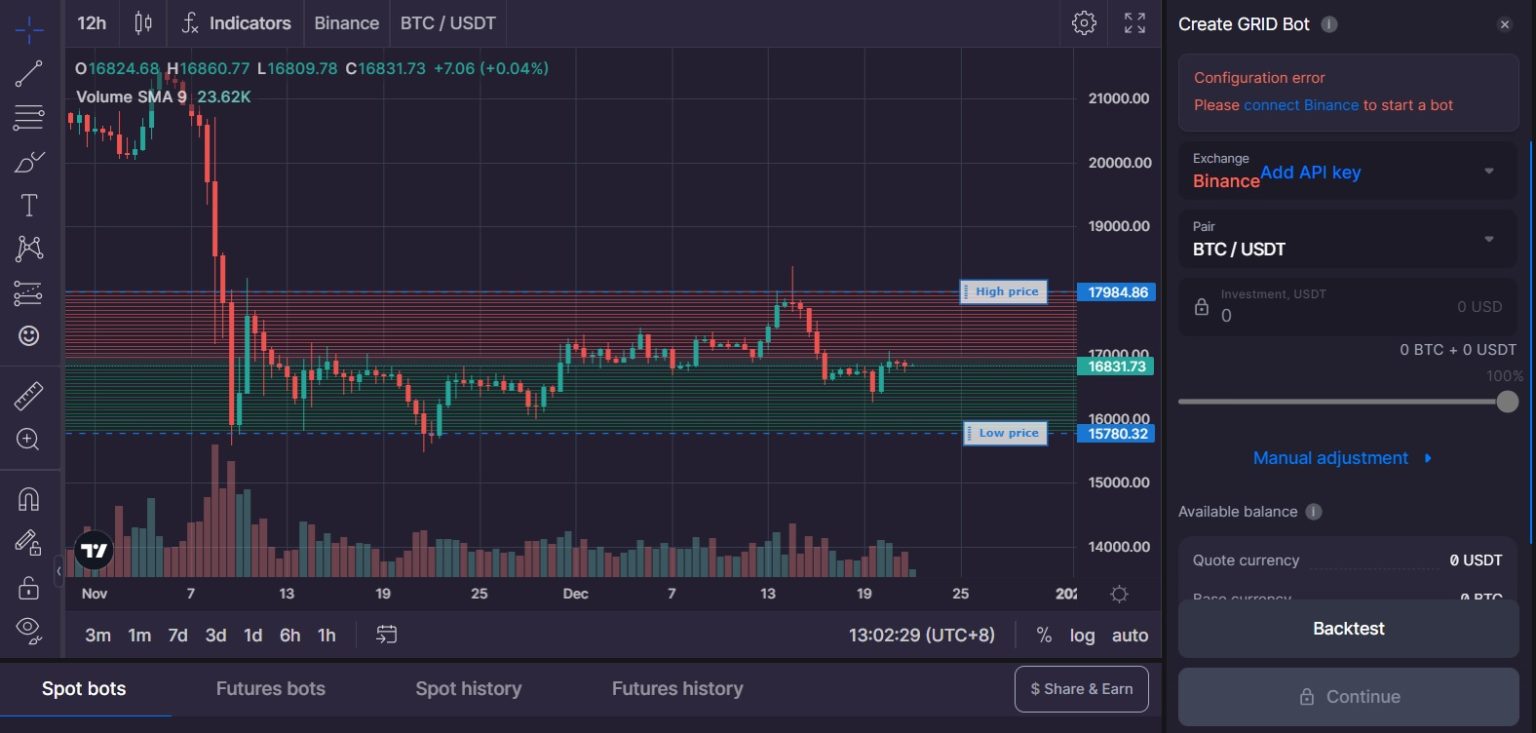Screen dimensions: 1536x733
Task: Click the Backtest button
Action: pyautogui.click(x=1349, y=628)
